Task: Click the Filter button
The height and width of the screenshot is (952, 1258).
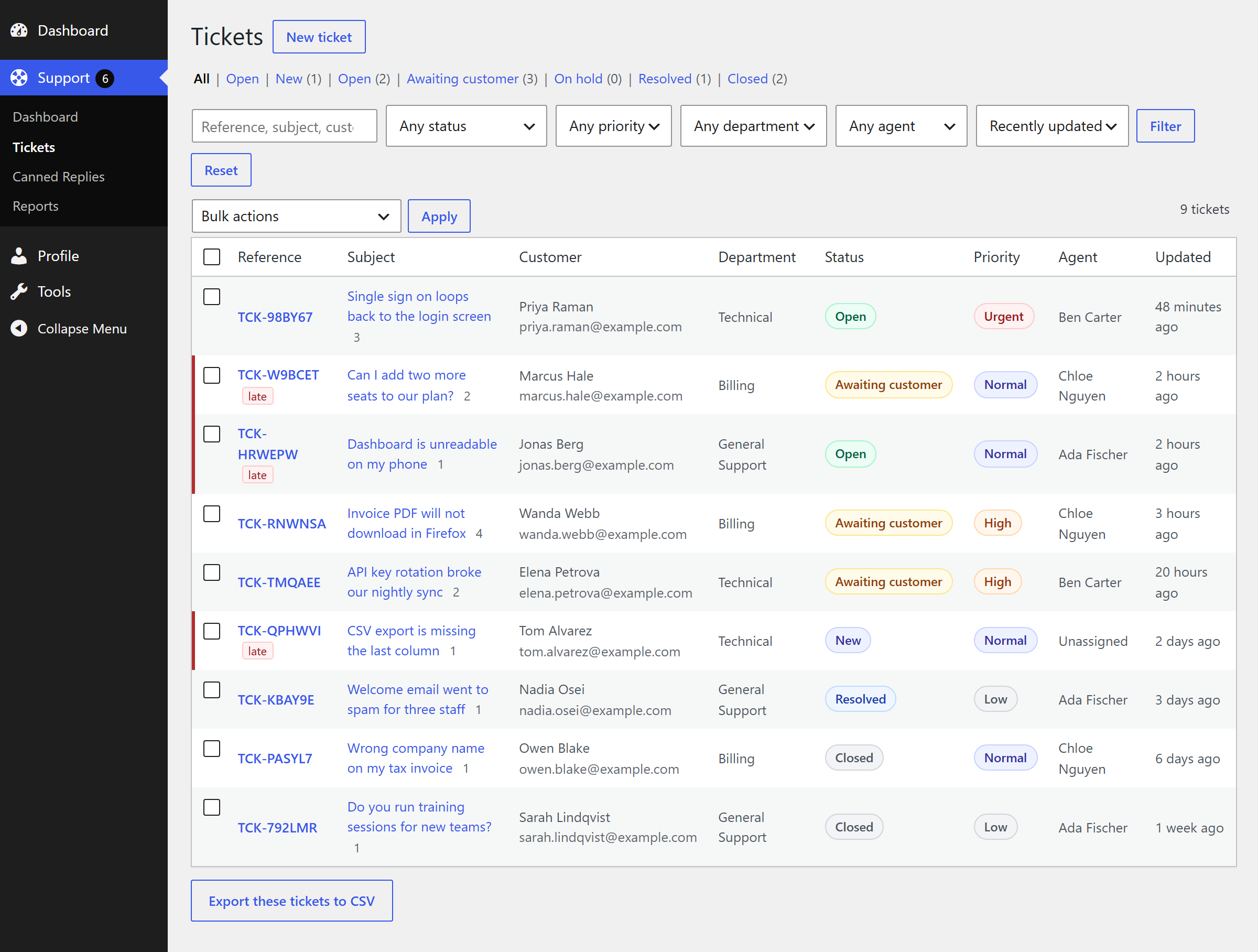Action: (1165, 126)
